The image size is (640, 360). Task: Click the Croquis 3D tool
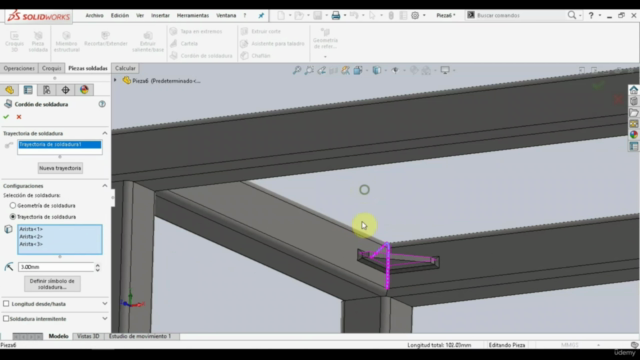pos(14,41)
